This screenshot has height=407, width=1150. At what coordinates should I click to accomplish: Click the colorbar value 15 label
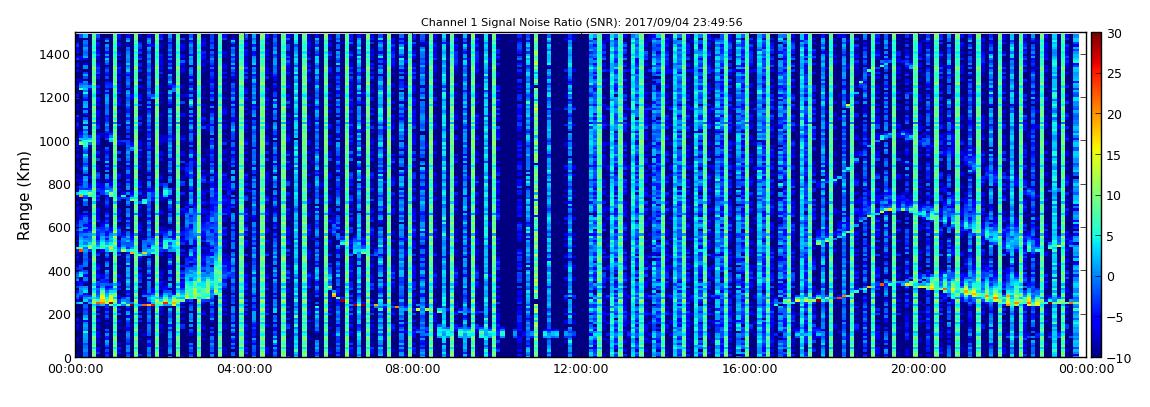1114,155
